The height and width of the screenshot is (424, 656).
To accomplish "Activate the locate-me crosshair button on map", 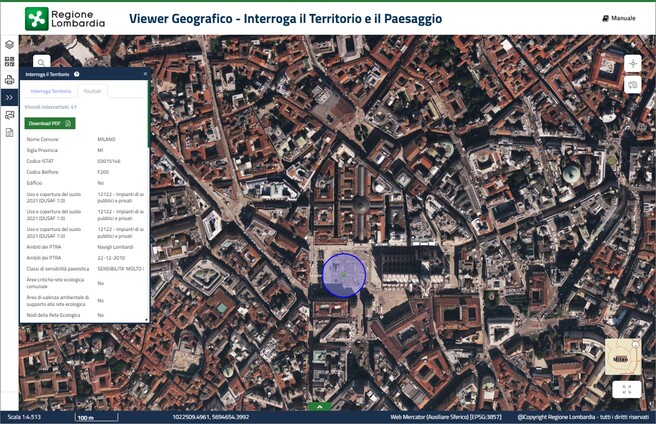I will (633, 64).
